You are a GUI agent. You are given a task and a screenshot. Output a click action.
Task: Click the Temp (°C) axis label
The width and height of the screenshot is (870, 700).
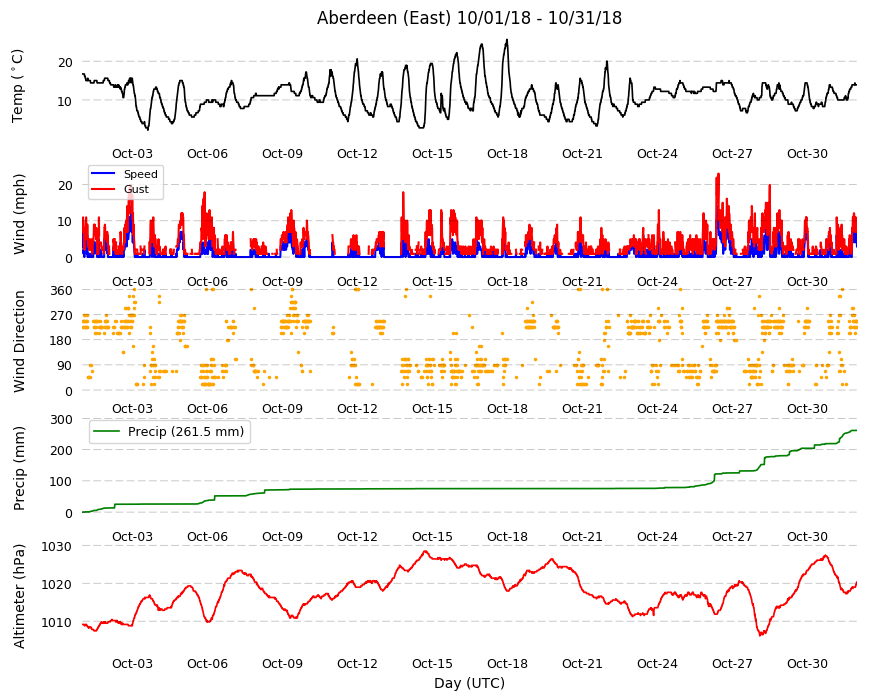coord(18,85)
